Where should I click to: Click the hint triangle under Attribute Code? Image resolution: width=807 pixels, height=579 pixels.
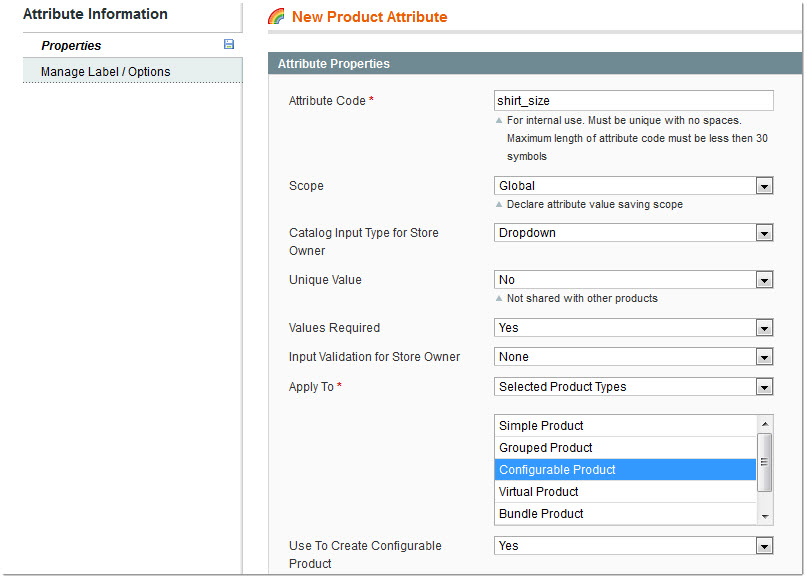499,120
